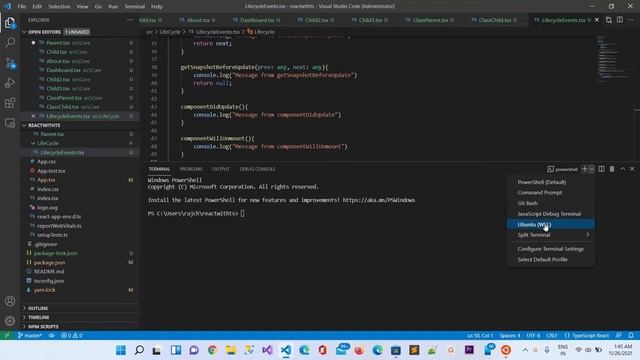The height and width of the screenshot is (360, 640).
Task: Split the editor to the right
Action: 620,20
